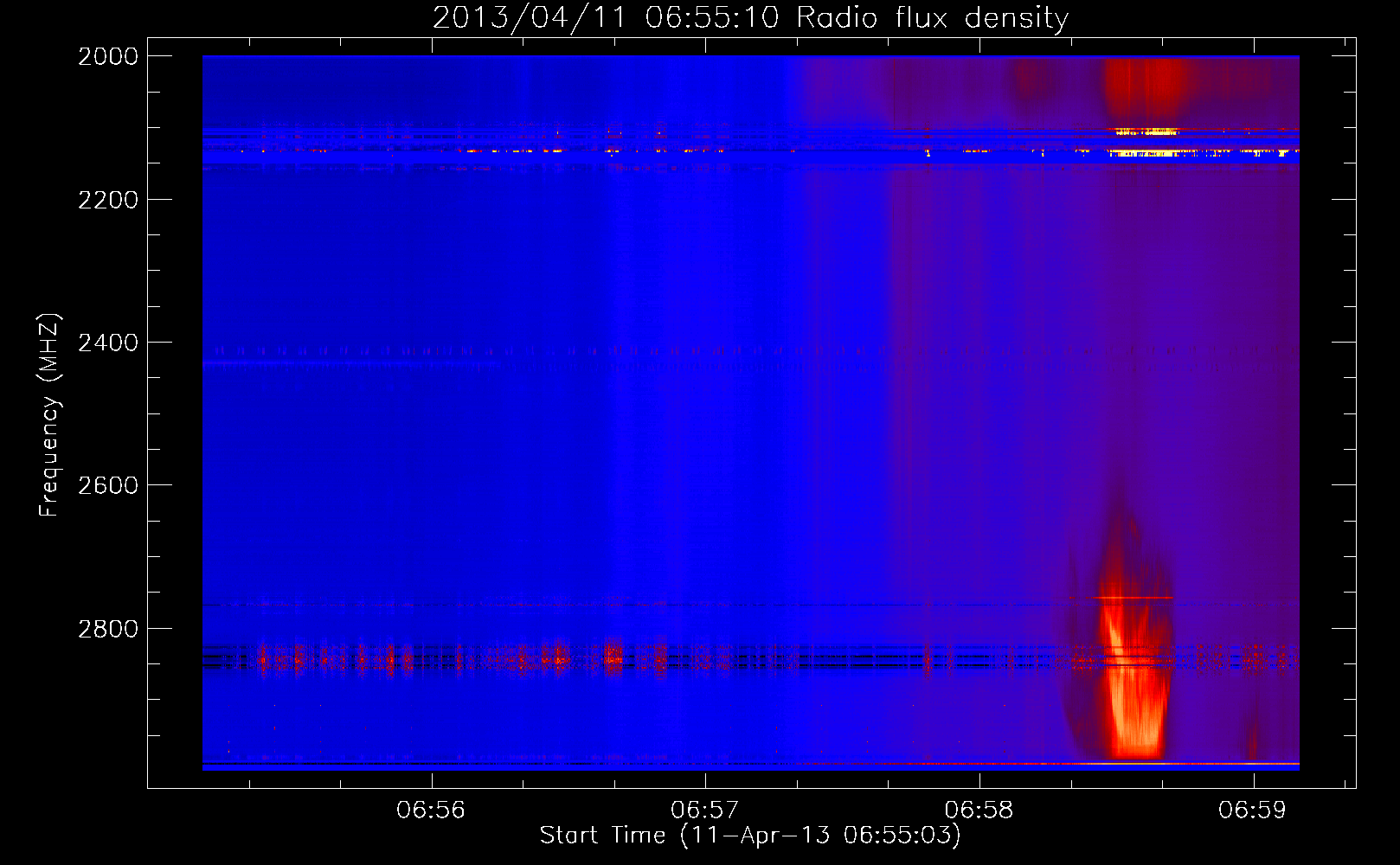This screenshot has width=1400, height=865.
Task: Click the 06:59 time tick label
Action: pyautogui.click(x=1253, y=810)
